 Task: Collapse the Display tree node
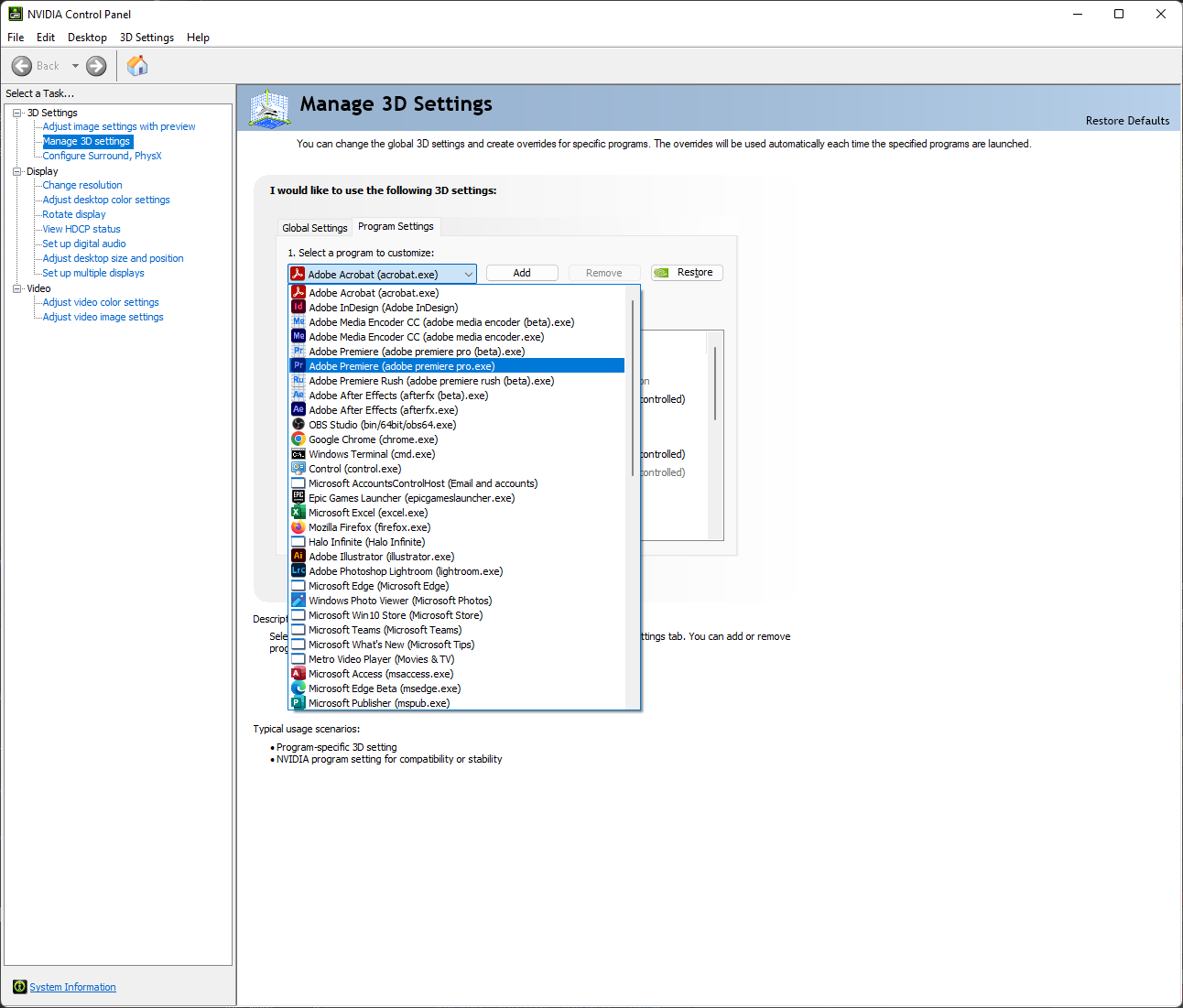(16, 171)
